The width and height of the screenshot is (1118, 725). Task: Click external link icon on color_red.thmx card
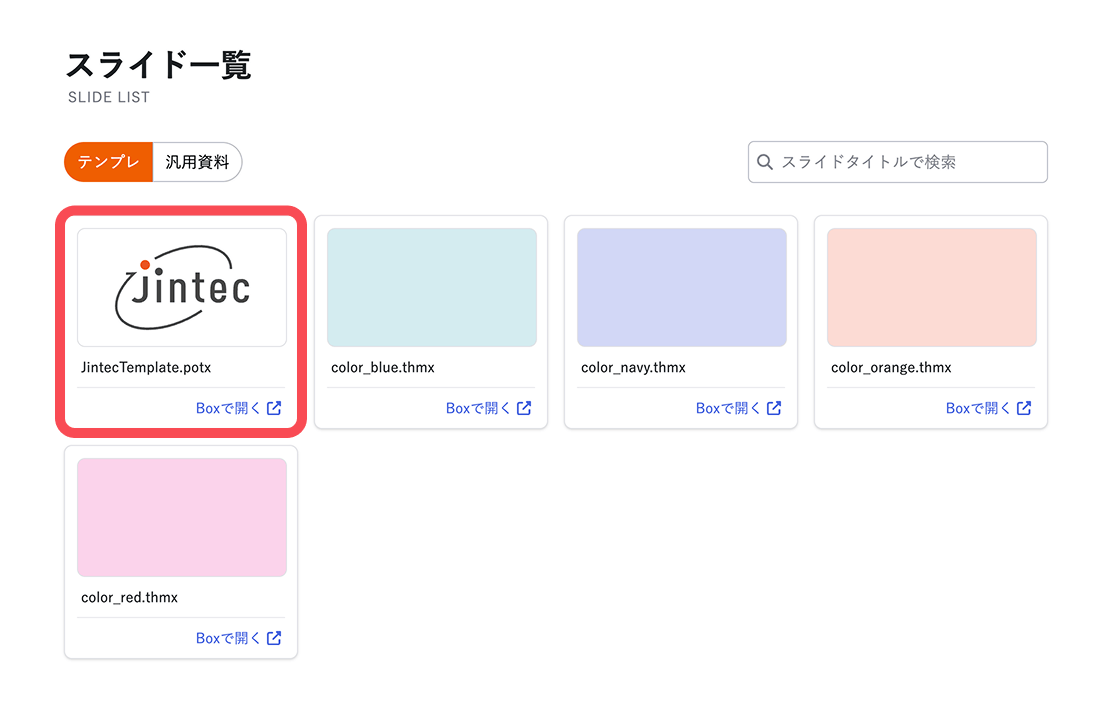(x=274, y=638)
